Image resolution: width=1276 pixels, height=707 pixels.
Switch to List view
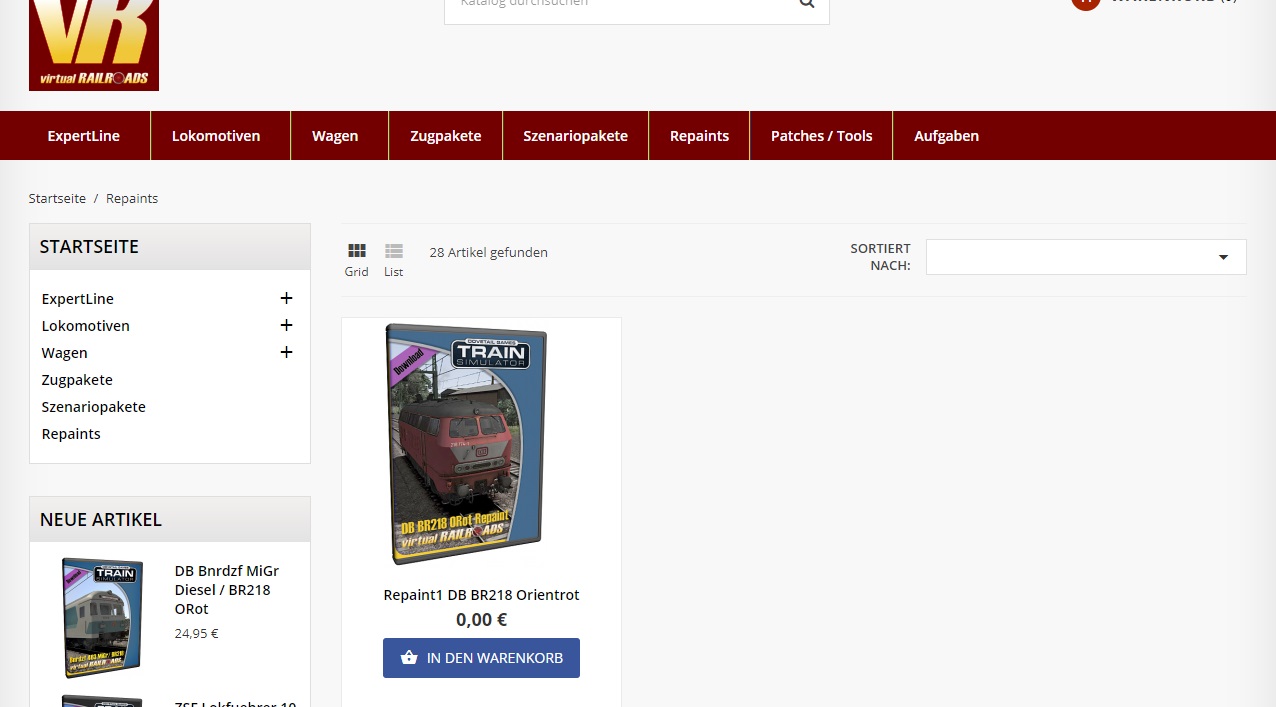pyautogui.click(x=394, y=260)
